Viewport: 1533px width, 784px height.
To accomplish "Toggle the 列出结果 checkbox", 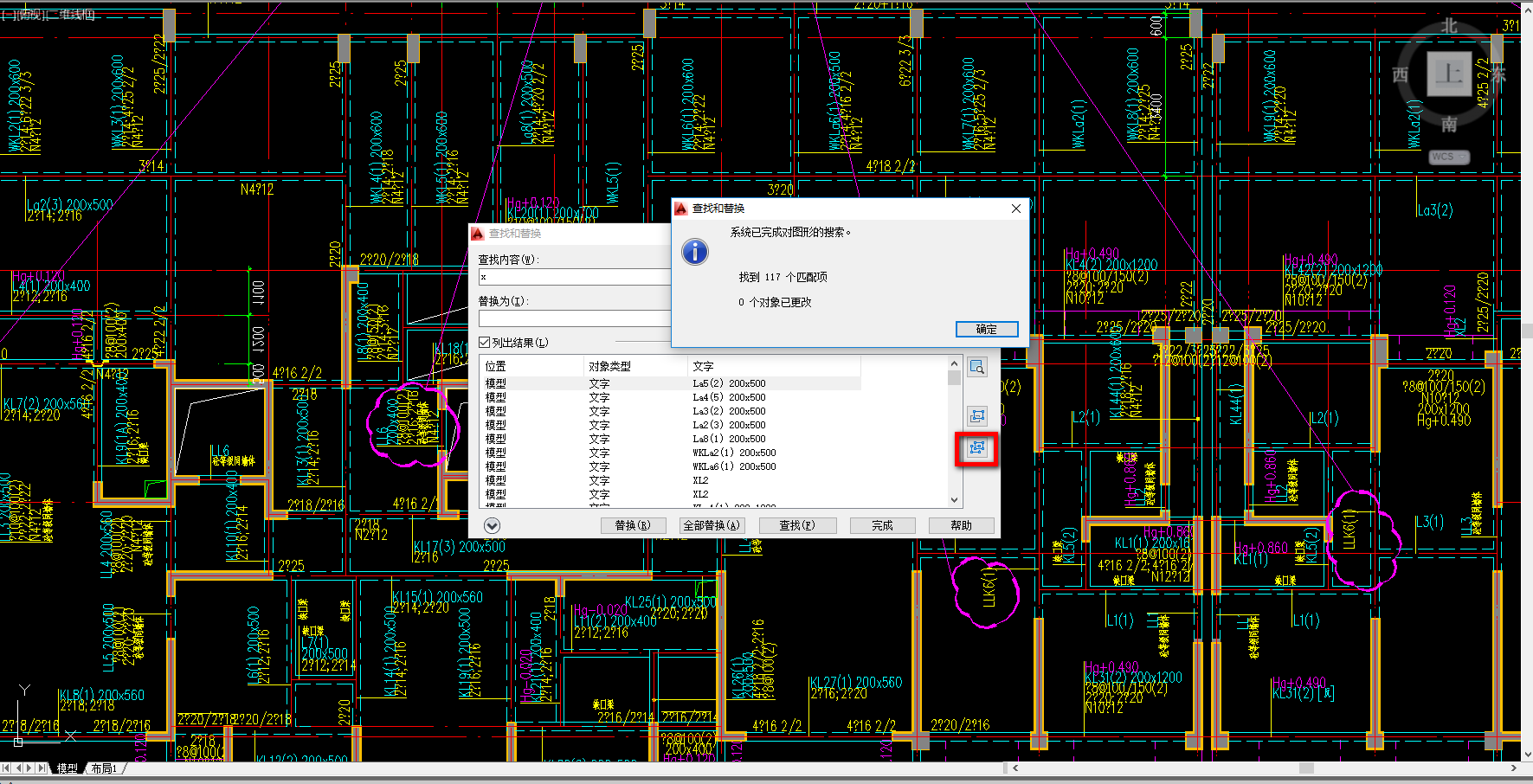I will [x=485, y=343].
